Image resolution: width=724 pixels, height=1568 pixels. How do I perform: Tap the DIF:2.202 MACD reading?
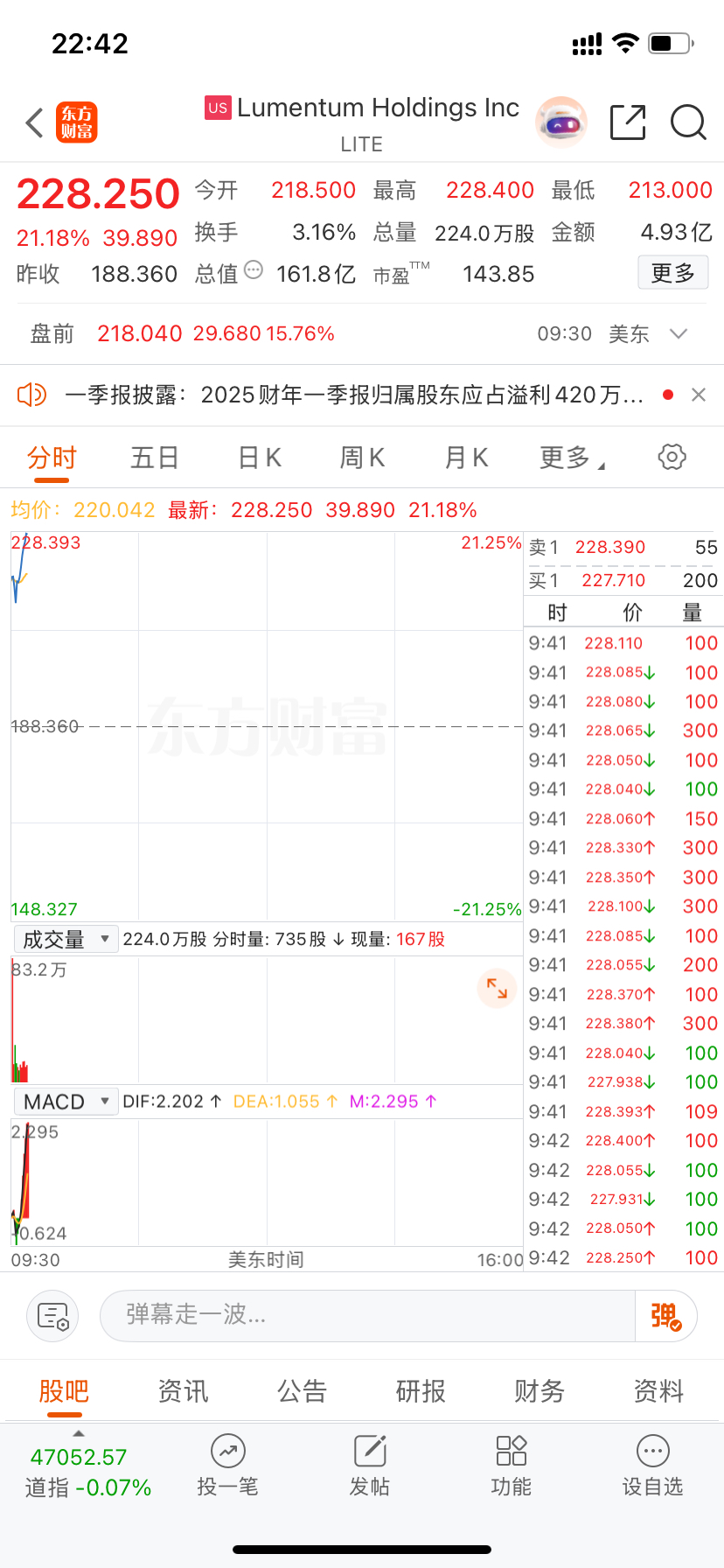click(172, 1102)
